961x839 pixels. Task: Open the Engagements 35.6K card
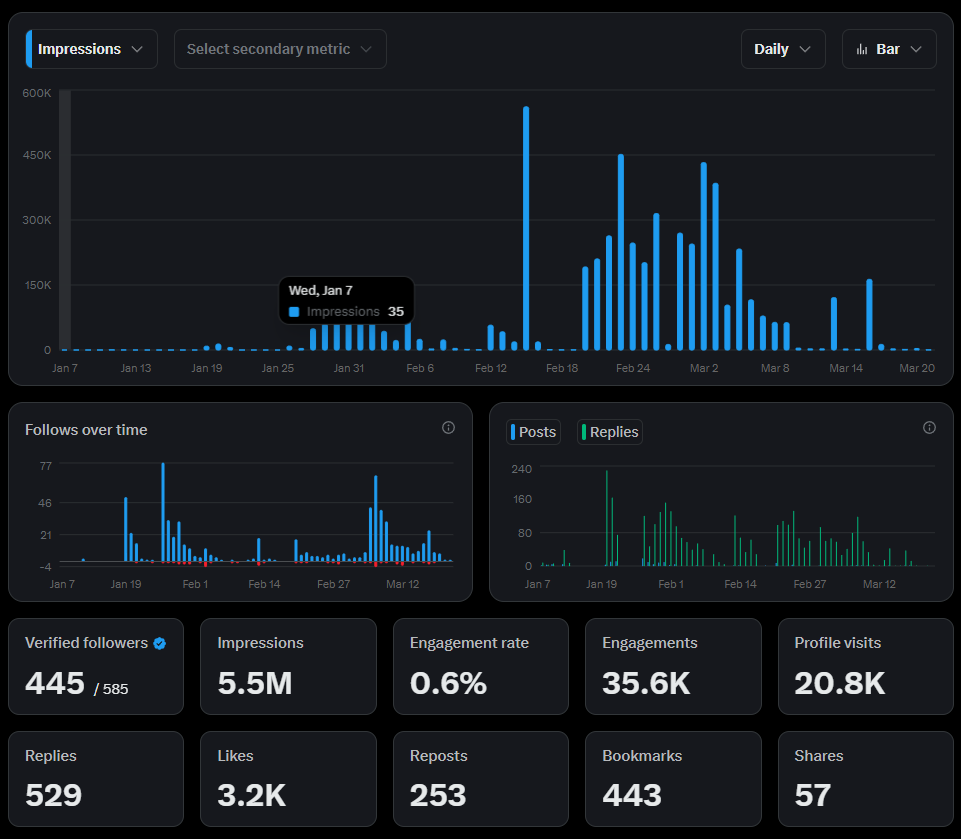click(x=674, y=666)
